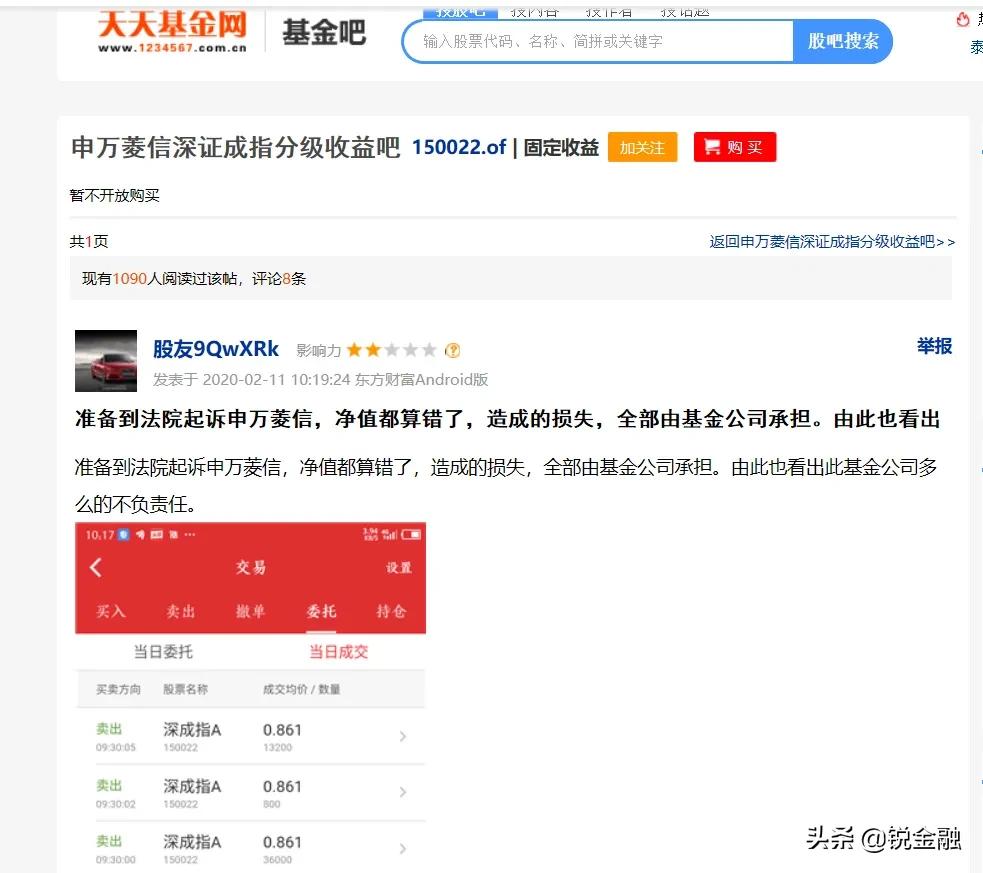
Task: Expand the second 深成指A row with its chevron
Action: (x=403, y=792)
